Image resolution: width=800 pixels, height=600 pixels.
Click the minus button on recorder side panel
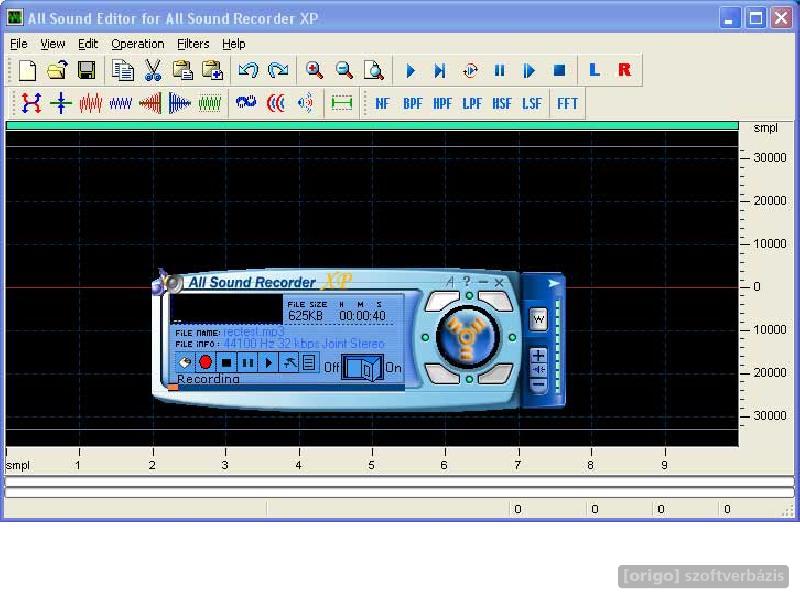click(538, 384)
